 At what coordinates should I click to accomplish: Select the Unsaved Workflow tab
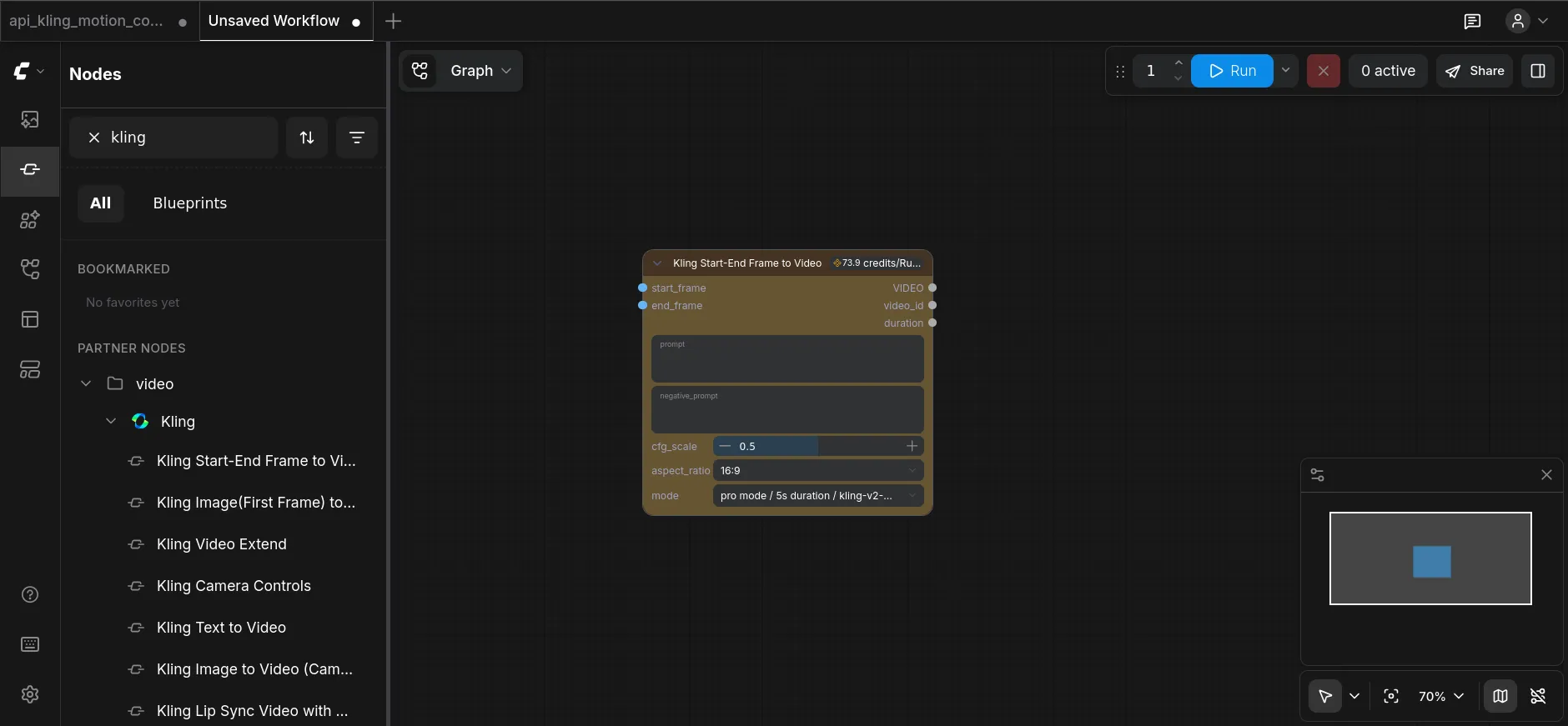(285, 21)
